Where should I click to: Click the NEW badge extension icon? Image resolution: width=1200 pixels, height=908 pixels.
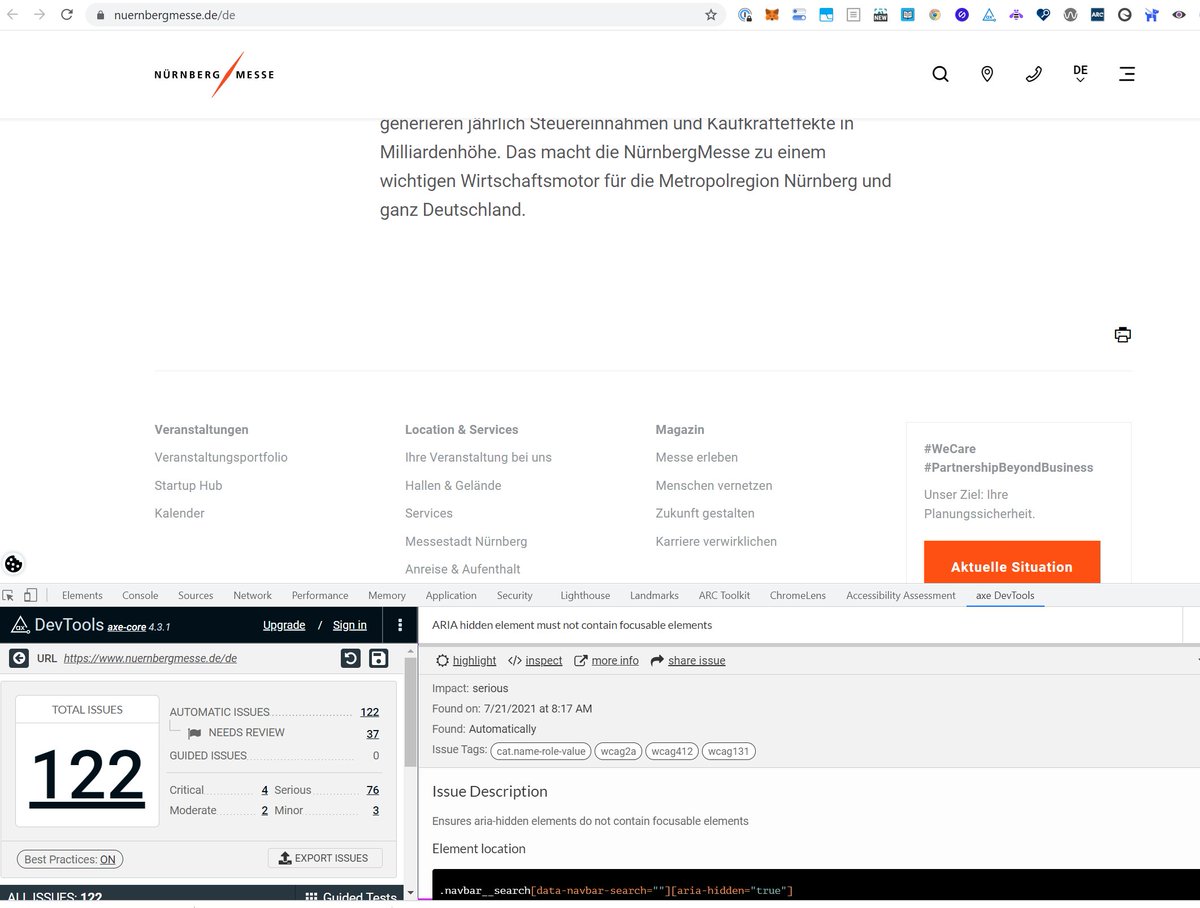(x=880, y=15)
